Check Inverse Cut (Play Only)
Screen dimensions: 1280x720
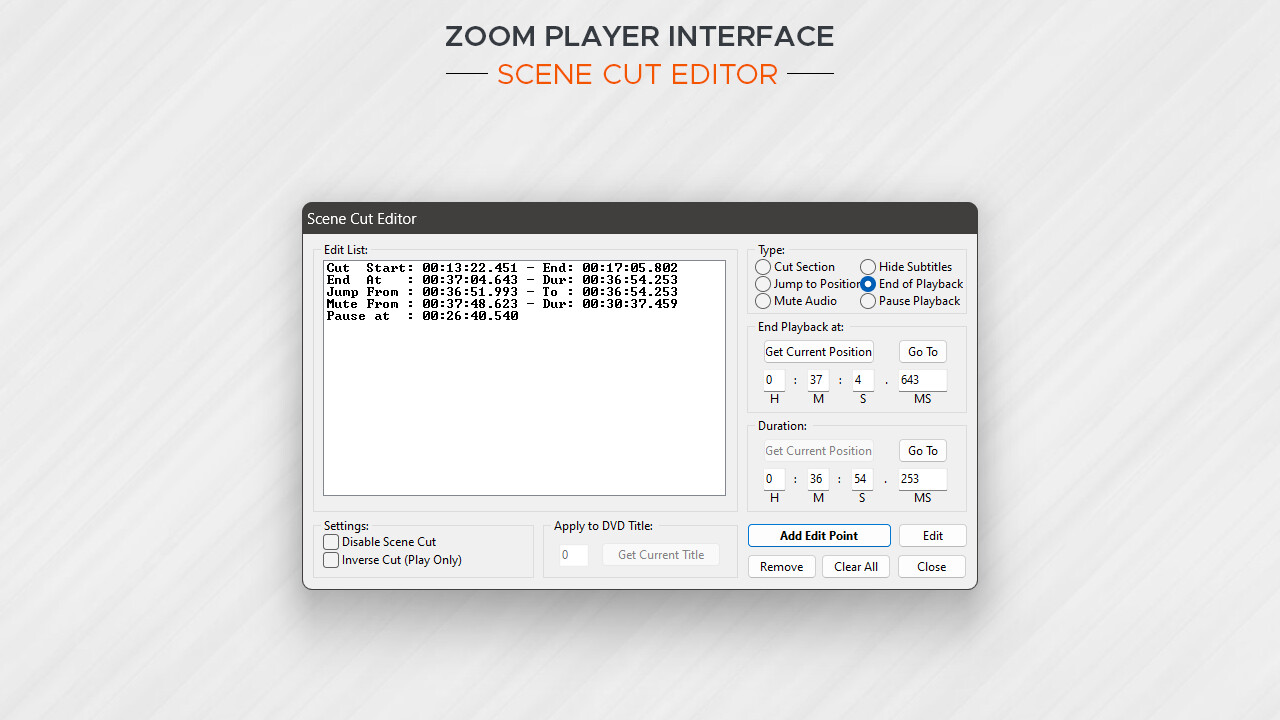331,560
